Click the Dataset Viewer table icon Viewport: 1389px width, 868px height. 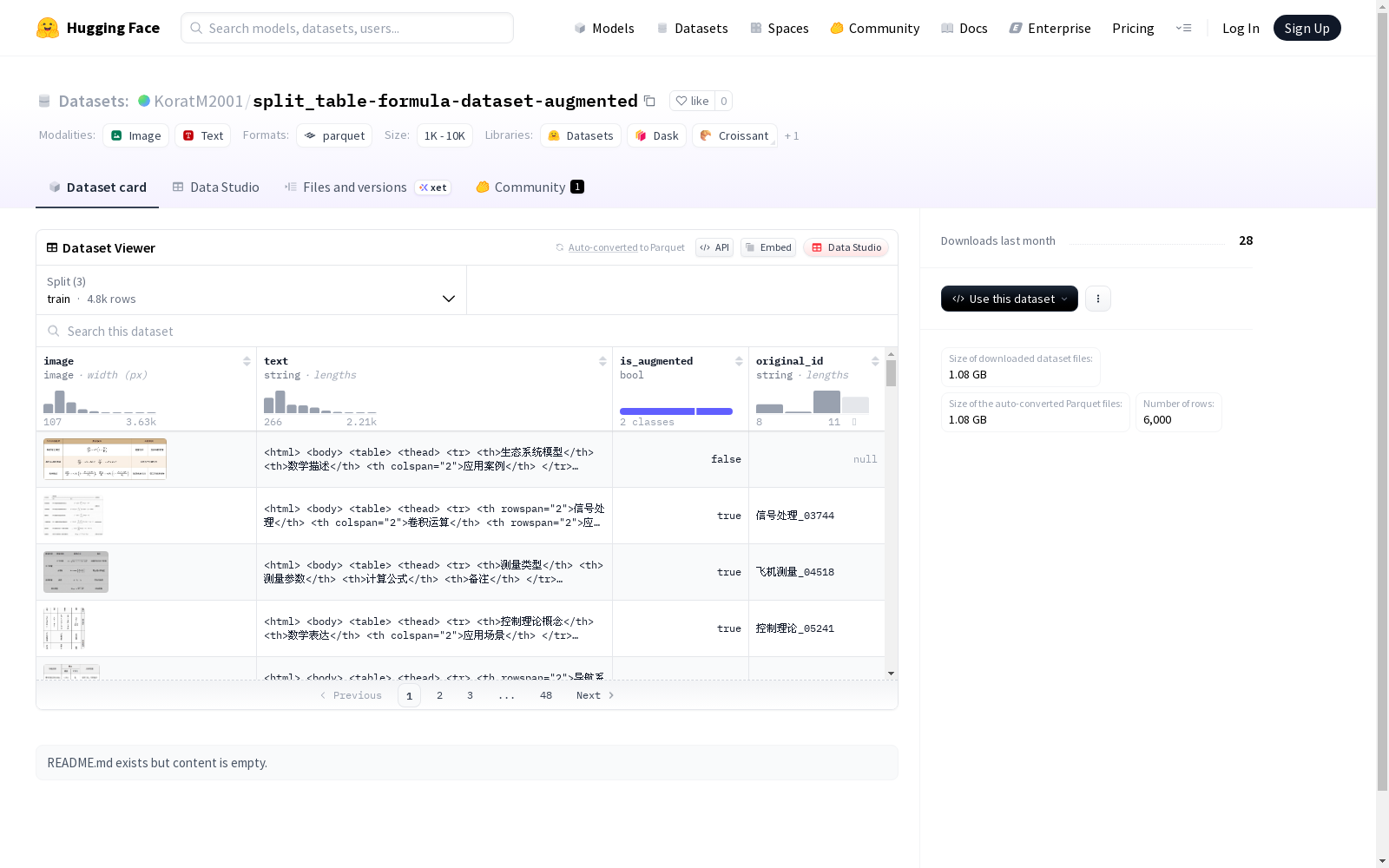coord(52,247)
